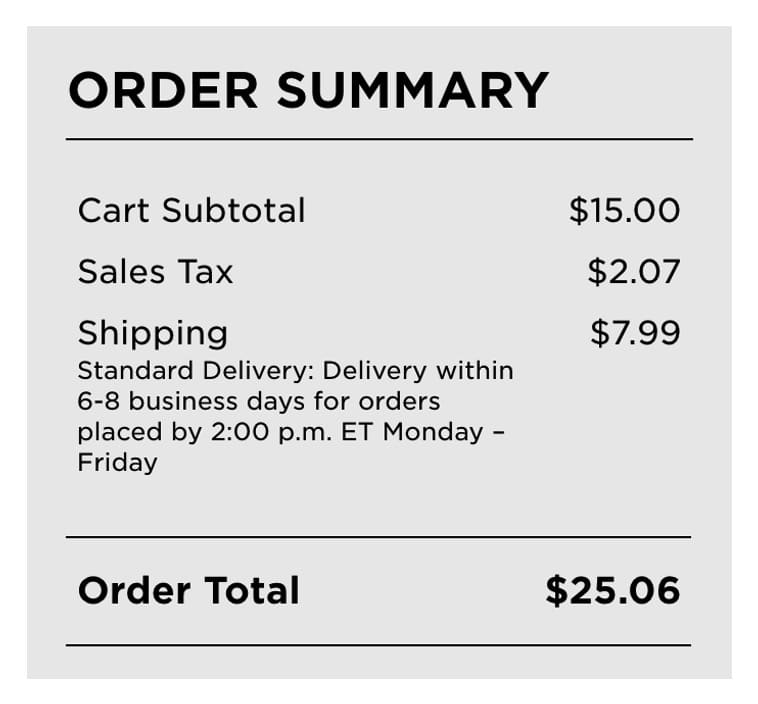Click "for orders" in the delivery note
Screen dimensions: 758x704
(x=392, y=402)
